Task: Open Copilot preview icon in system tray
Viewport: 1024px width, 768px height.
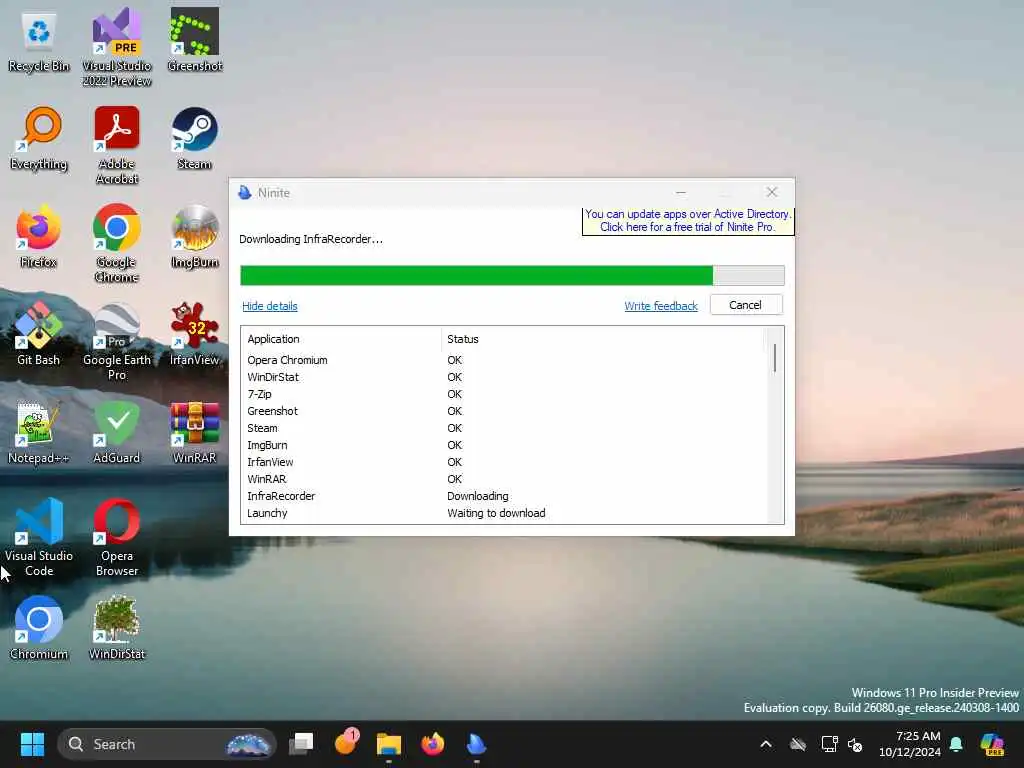Action: point(992,744)
